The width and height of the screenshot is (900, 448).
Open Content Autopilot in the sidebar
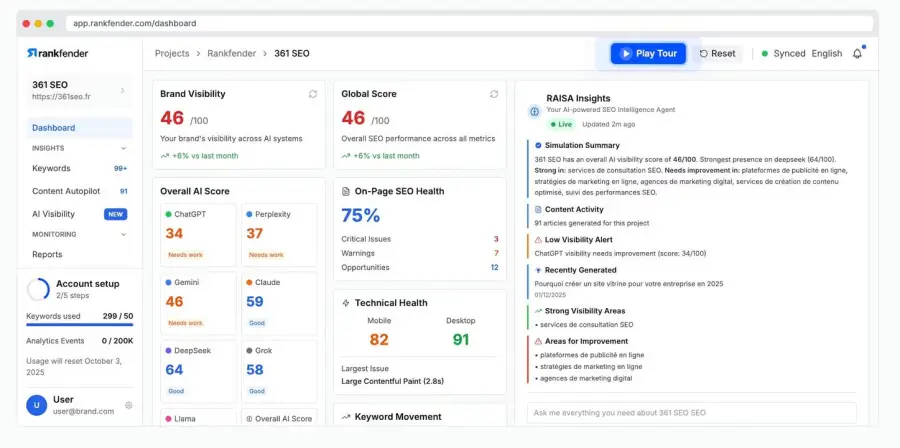79,191
